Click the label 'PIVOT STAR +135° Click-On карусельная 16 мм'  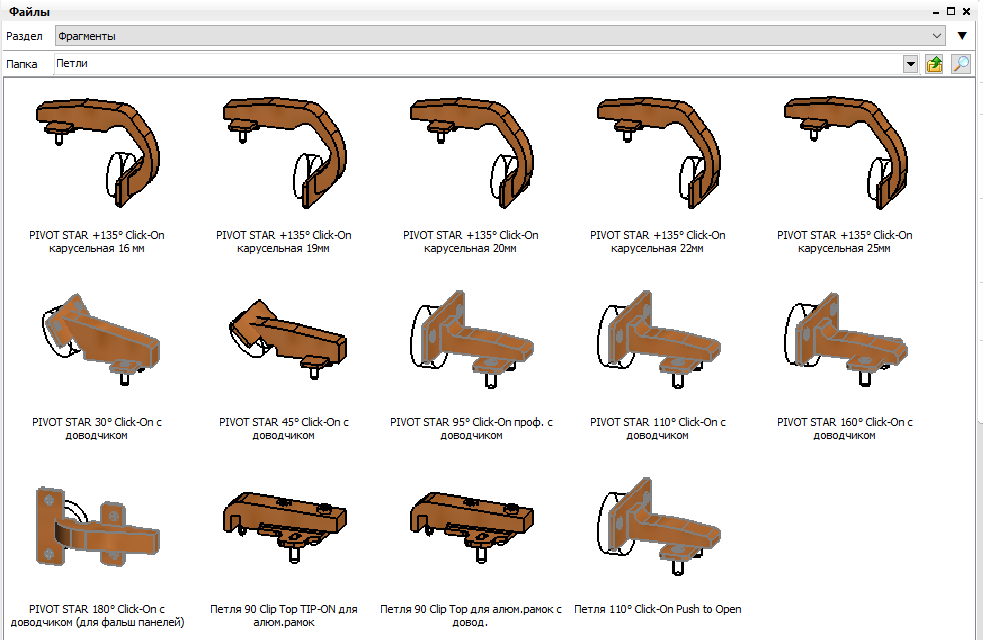(x=97, y=241)
